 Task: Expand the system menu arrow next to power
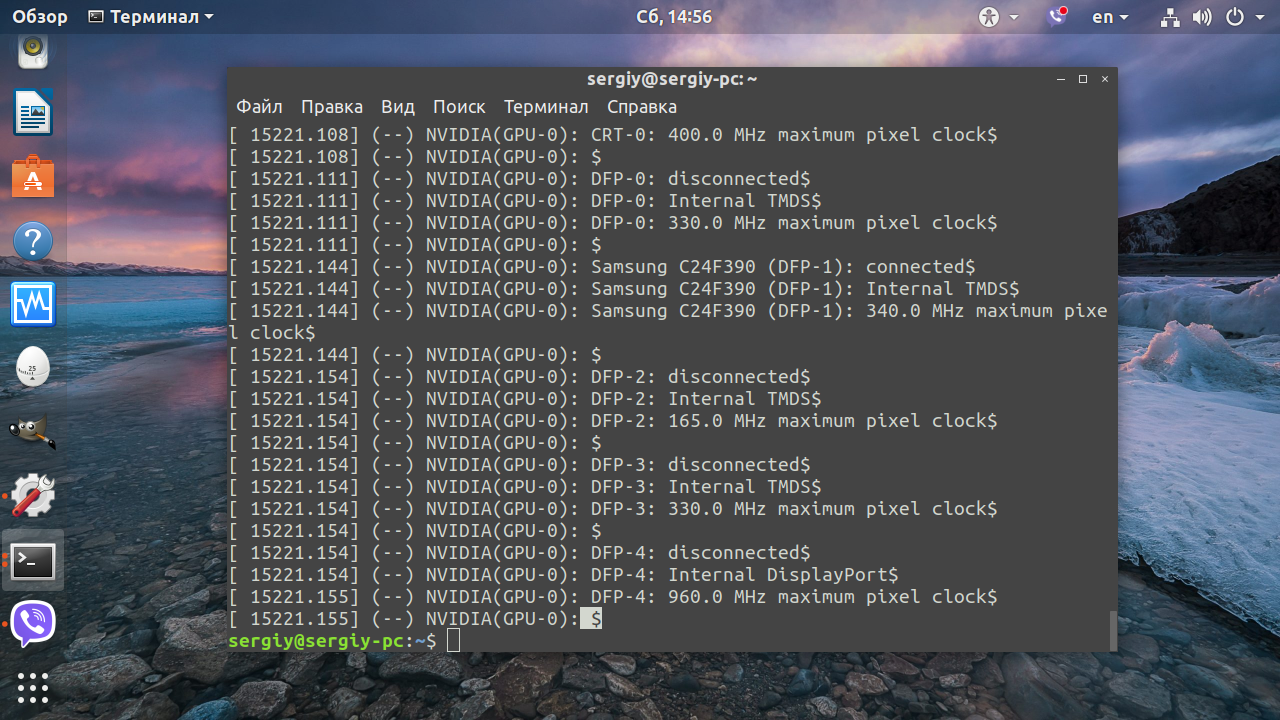(x=1258, y=18)
